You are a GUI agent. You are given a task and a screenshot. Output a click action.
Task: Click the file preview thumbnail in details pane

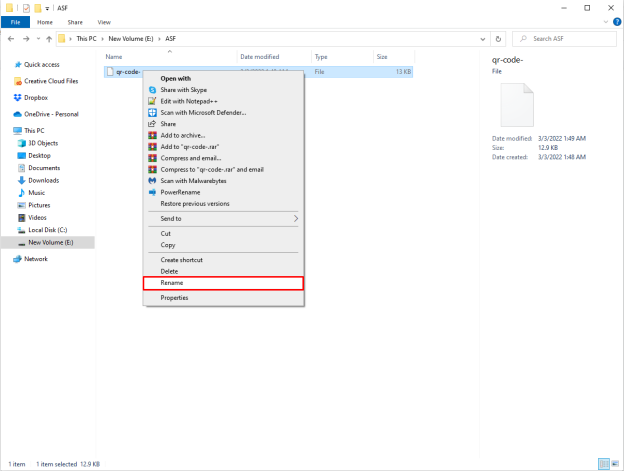click(x=517, y=105)
